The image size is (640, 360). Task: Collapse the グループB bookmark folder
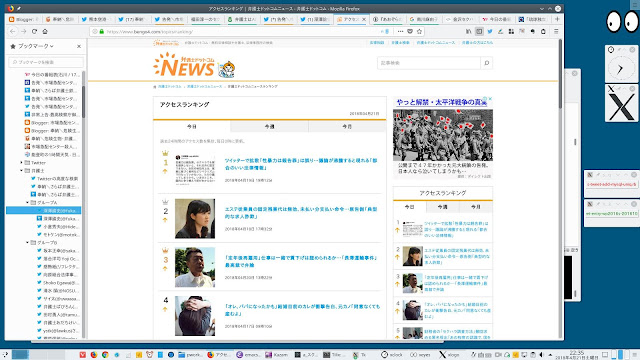pos(27,242)
